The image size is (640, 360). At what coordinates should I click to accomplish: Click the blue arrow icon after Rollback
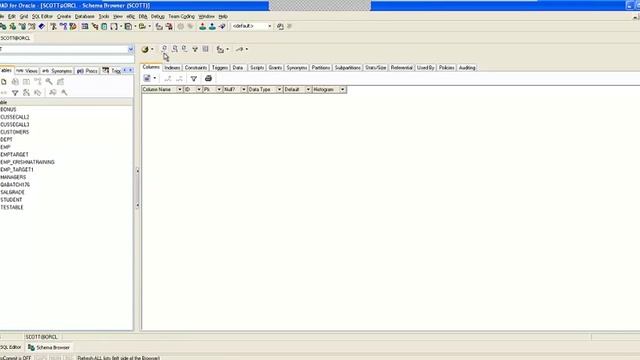222,26
